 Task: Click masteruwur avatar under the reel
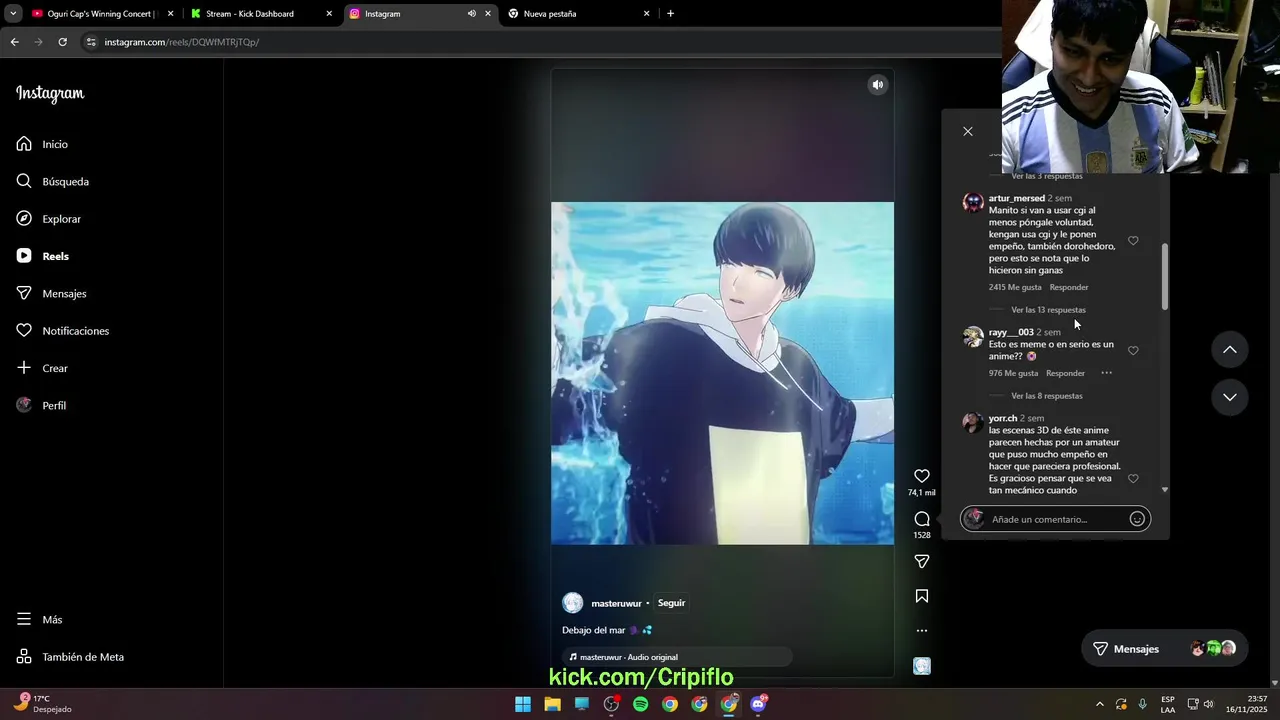(x=573, y=603)
